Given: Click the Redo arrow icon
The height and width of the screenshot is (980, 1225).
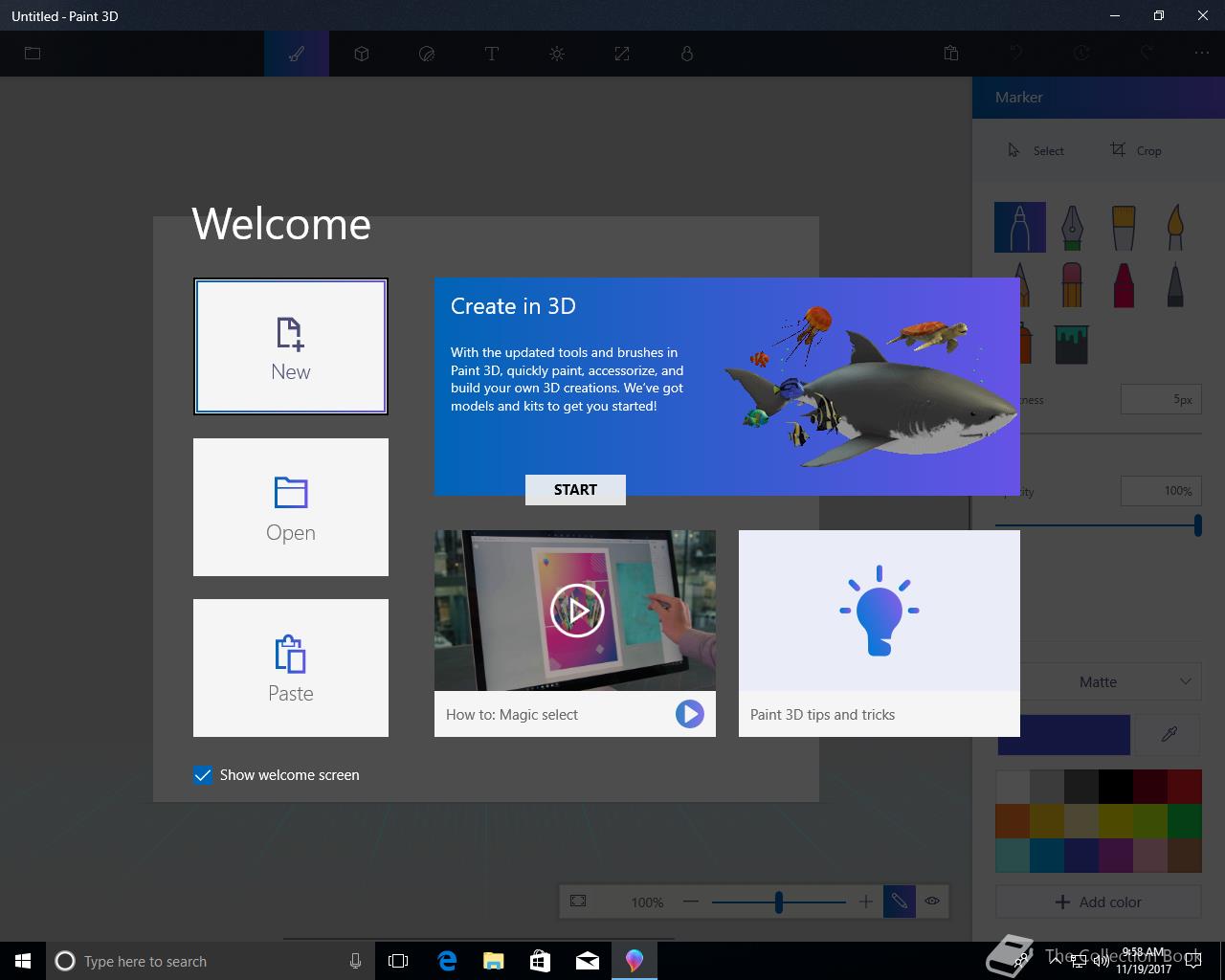Looking at the screenshot, I should coord(1147,54).
